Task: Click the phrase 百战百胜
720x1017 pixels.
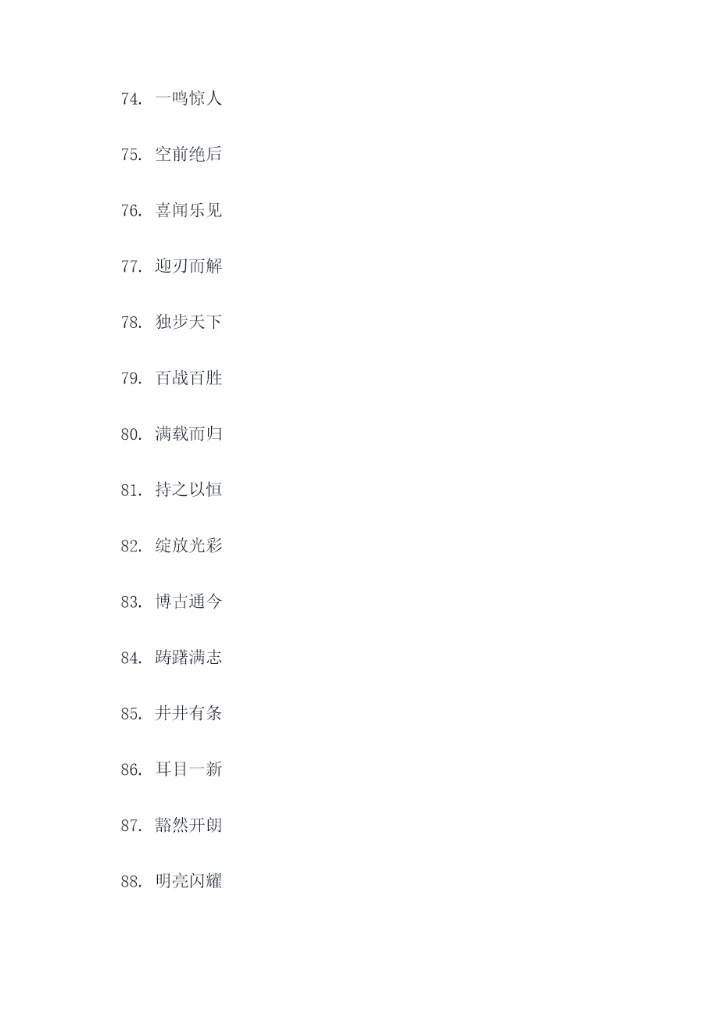Action: pyautogui.click(x=188, y=379)
